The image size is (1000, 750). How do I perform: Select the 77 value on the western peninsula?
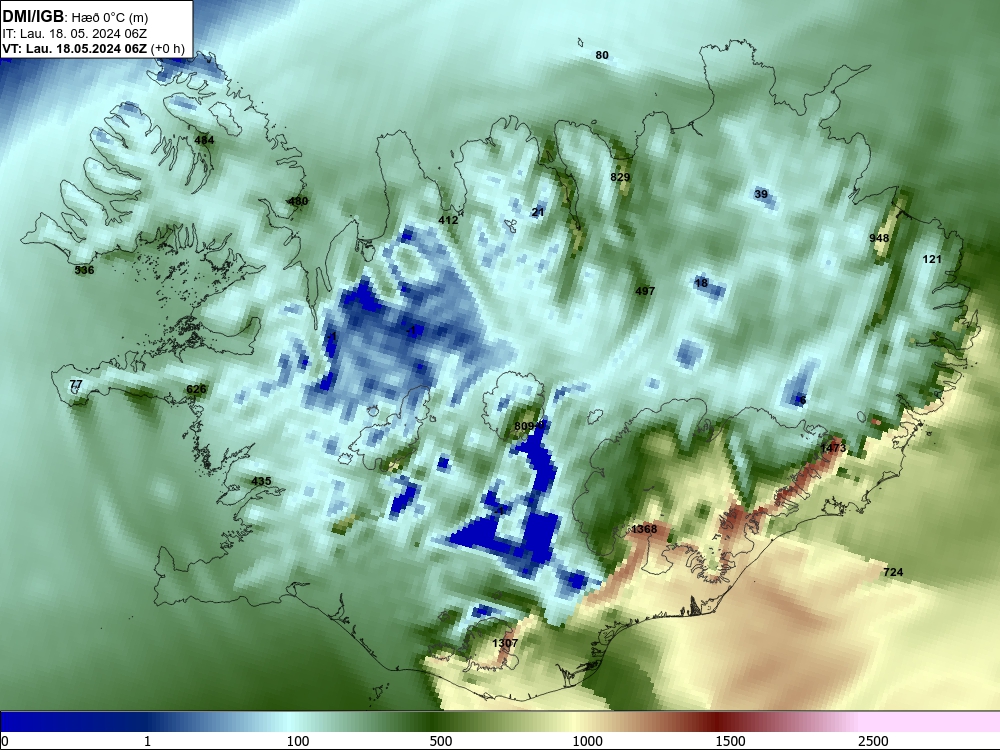click(x=76, y=384)
